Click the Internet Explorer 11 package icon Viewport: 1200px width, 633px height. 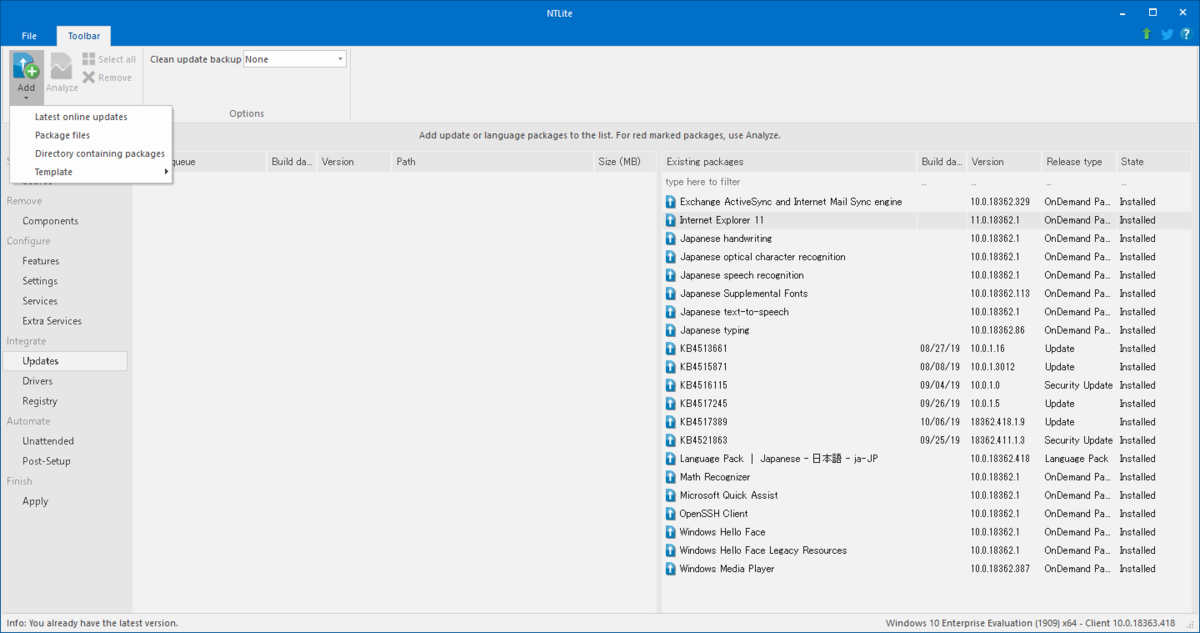tap(671, 220)
